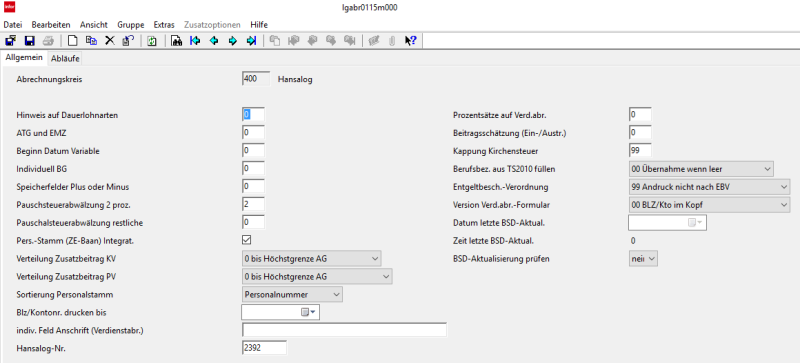Screen dimensions: 800x363
Task: Open Sortierung Personalstamm dropdown
Action: 292,295
